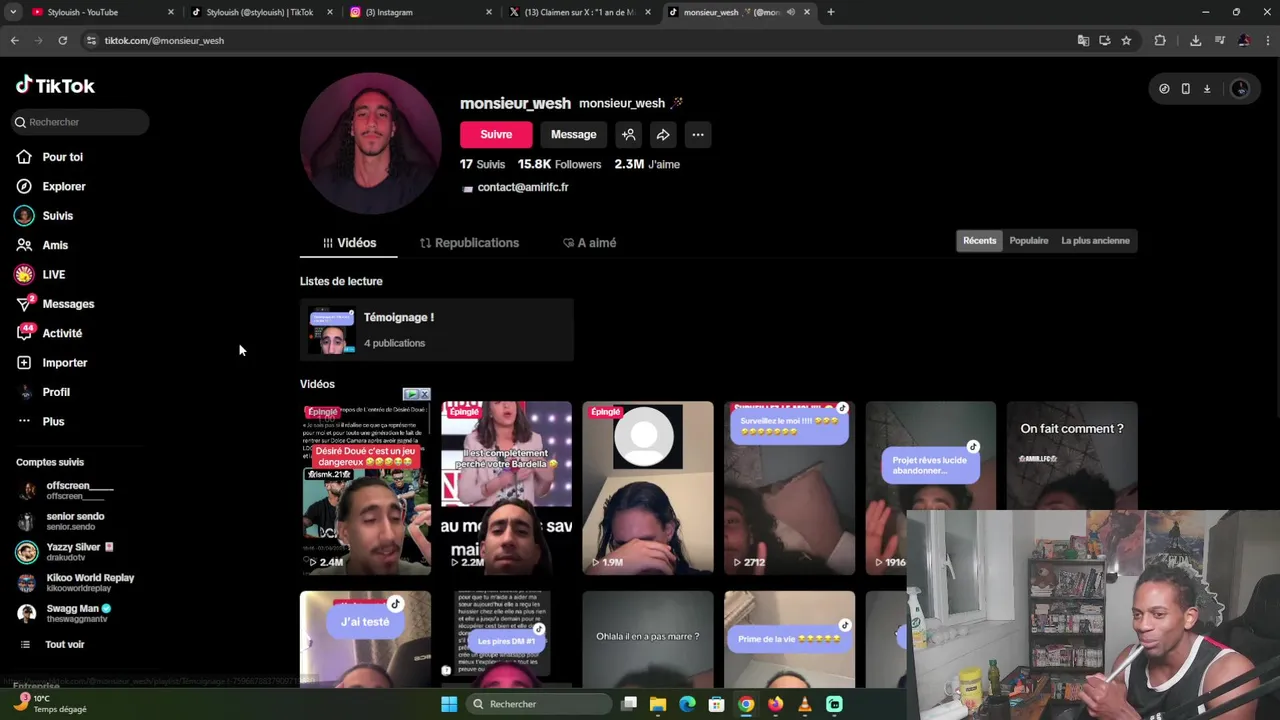Open the profile avatar menu top right
The width and height of the screenshot is (1280, 720).
1240,89
